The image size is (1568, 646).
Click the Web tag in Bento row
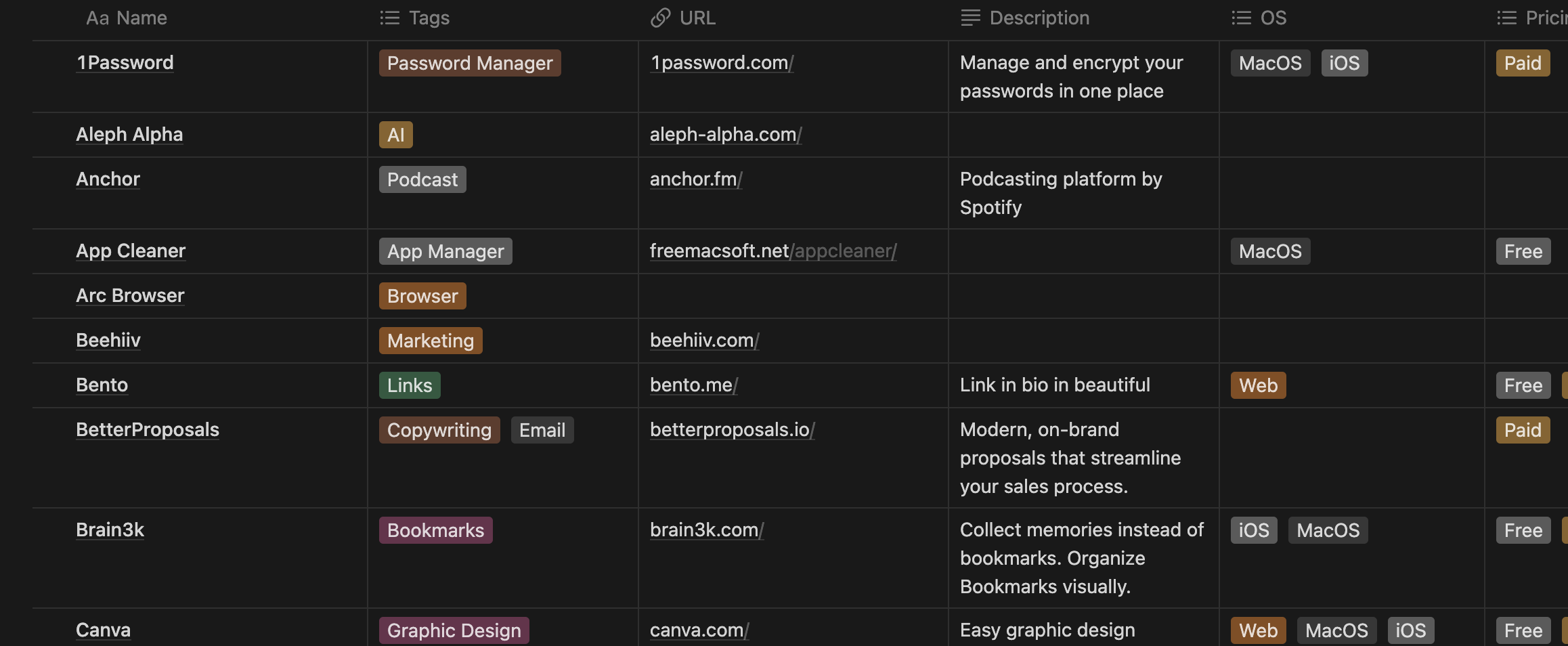point(1259,385)
